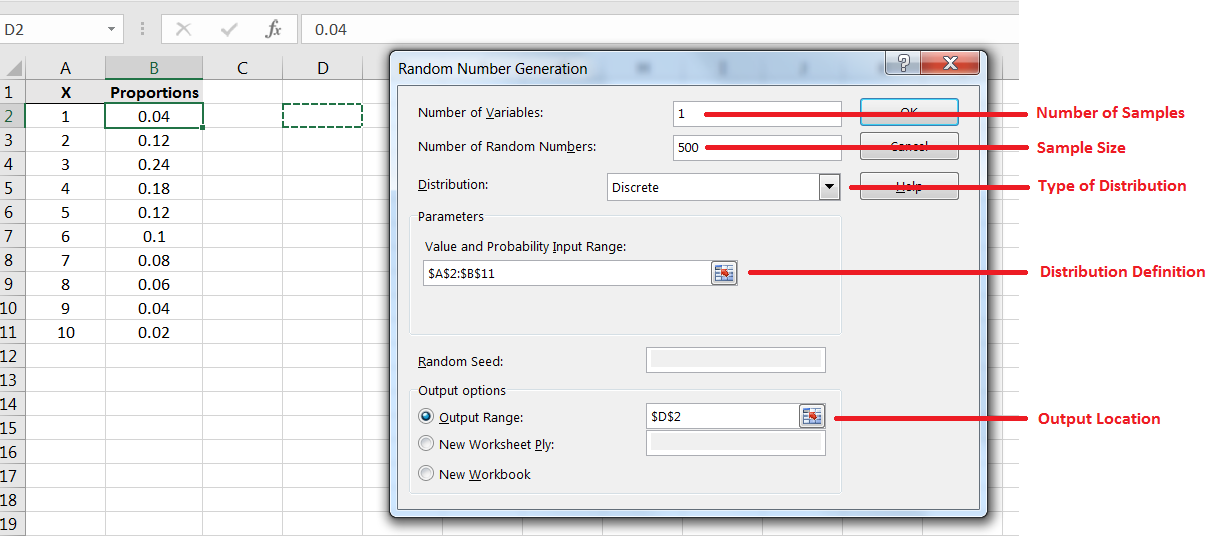Click range selector icon for Value and Probability Input

(x=723, y=273)
